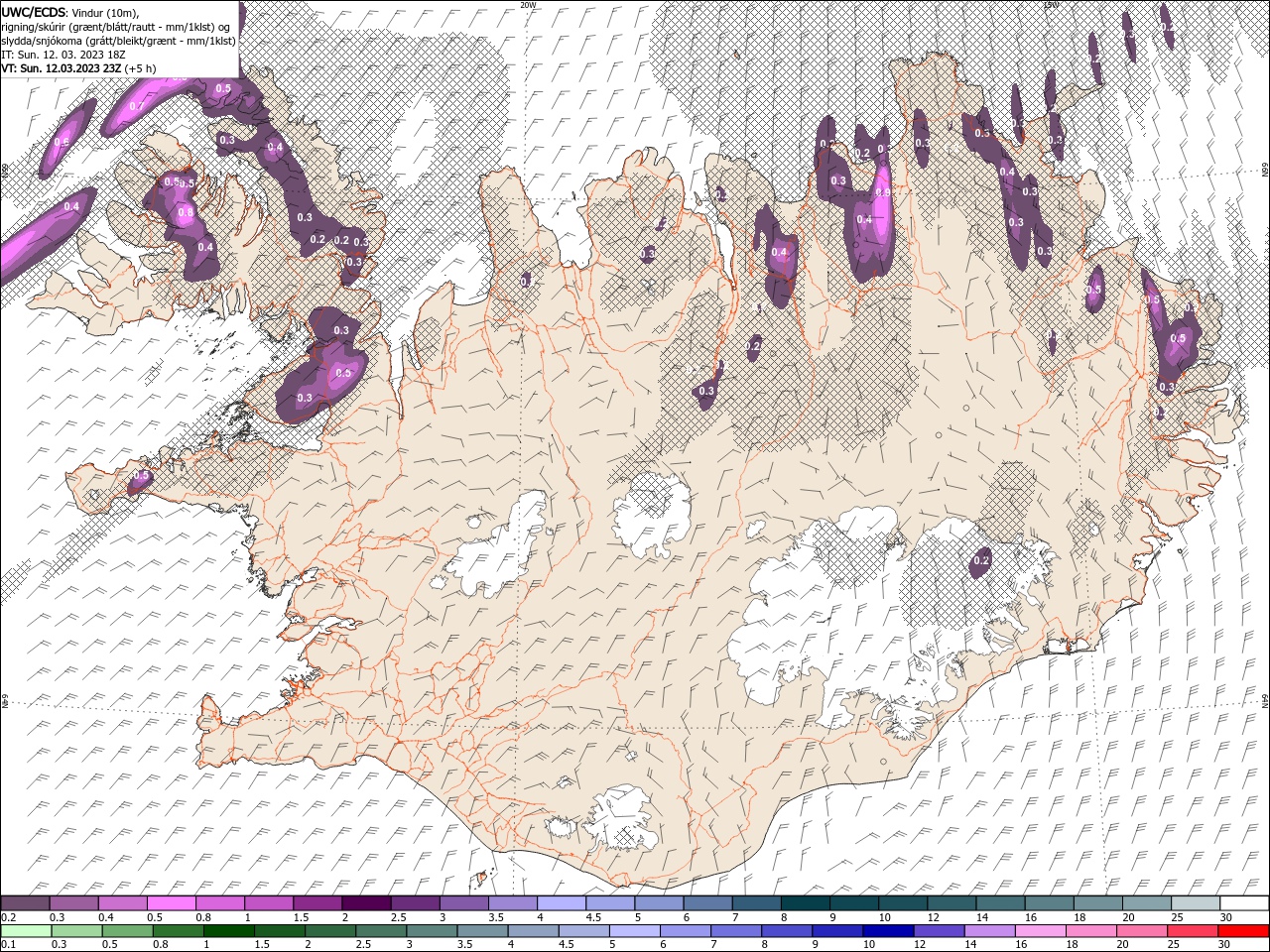Pick the lavender 14 rain legend swatch

click(989, 931)
